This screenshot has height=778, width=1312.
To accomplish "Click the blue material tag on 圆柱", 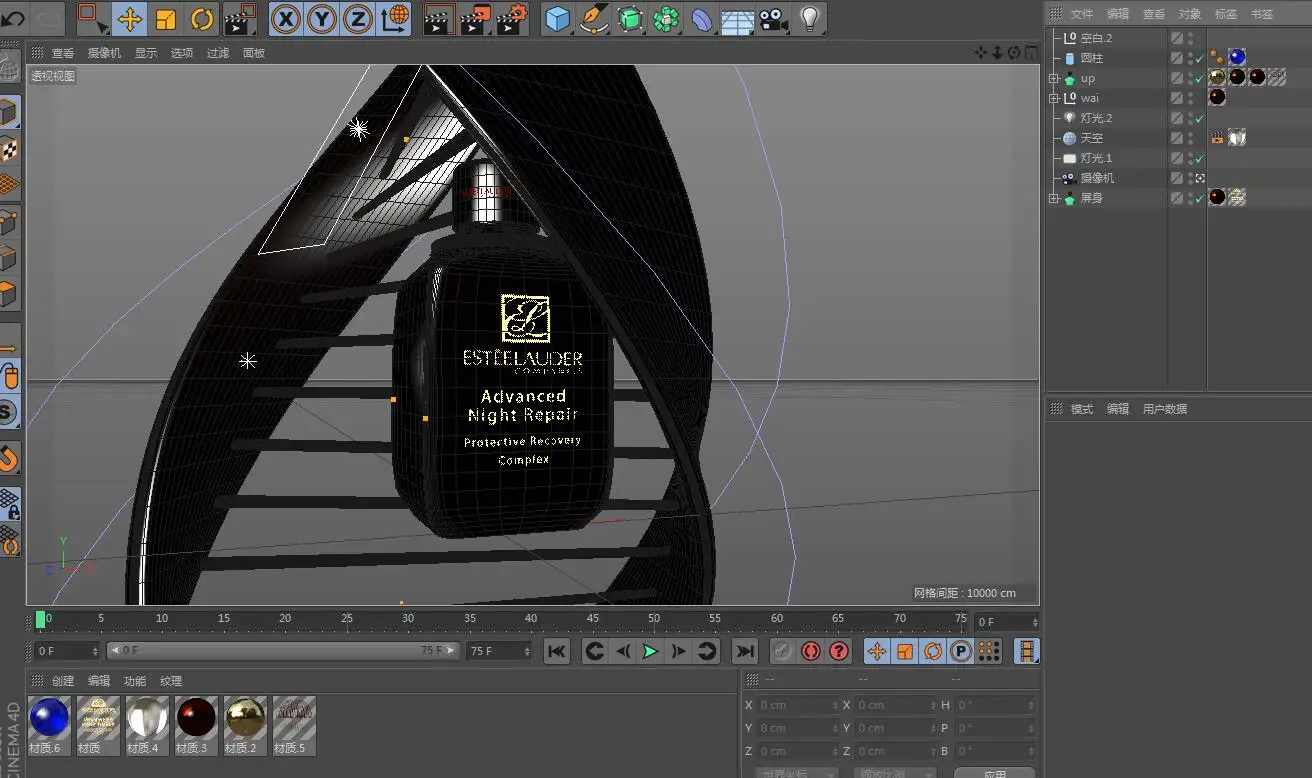I will [x=1237, y=58].
